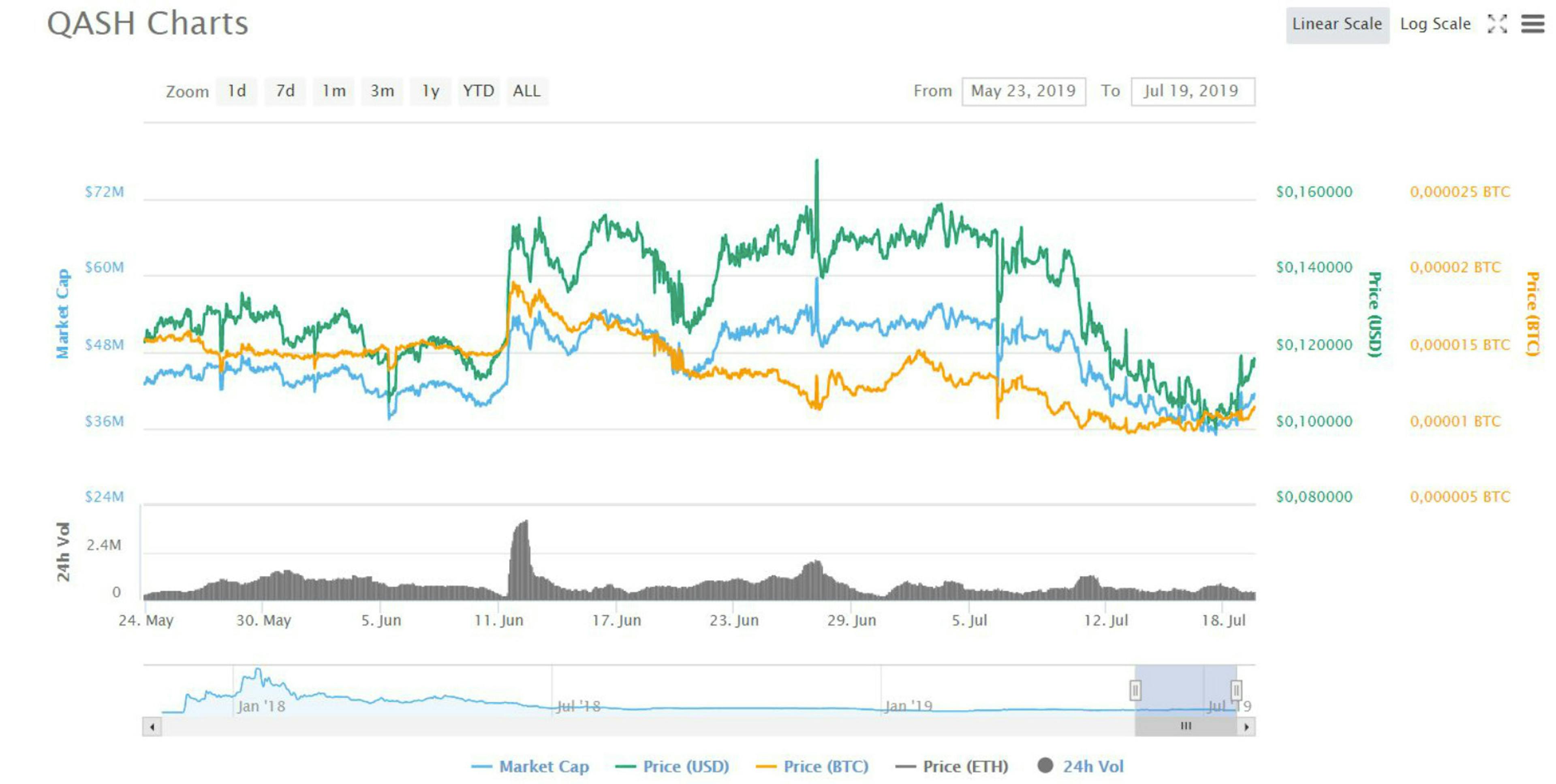Screen dimensions: 1556x784
Task: Click the navigator scrollbar thumb
Action: click(1186, 726)
